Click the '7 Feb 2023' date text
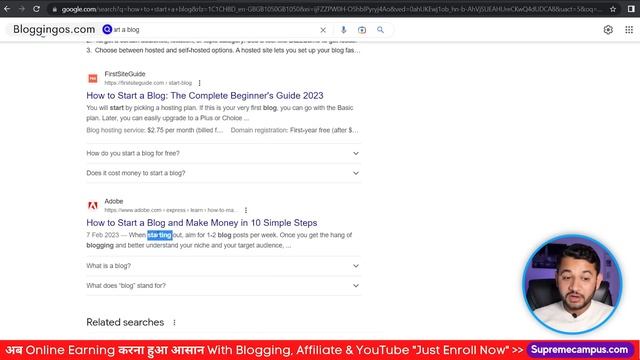The height and width of the screenshot is (360, 640). point(102,235)
